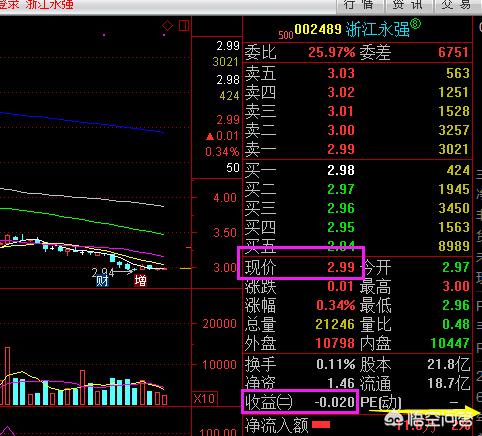
Task: Click the 4.00 price axis label
Action: pos(225,198)
